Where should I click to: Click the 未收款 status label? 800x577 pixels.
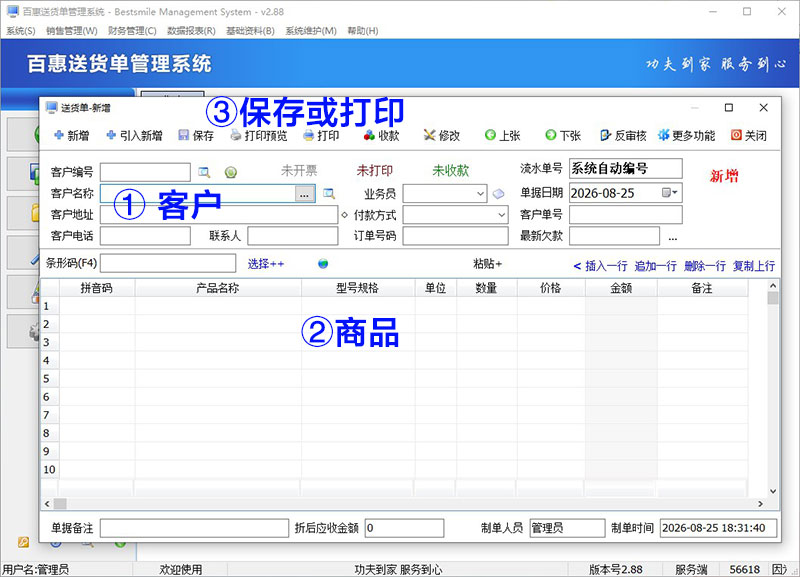pyautogui.click(x=451, y=170)
